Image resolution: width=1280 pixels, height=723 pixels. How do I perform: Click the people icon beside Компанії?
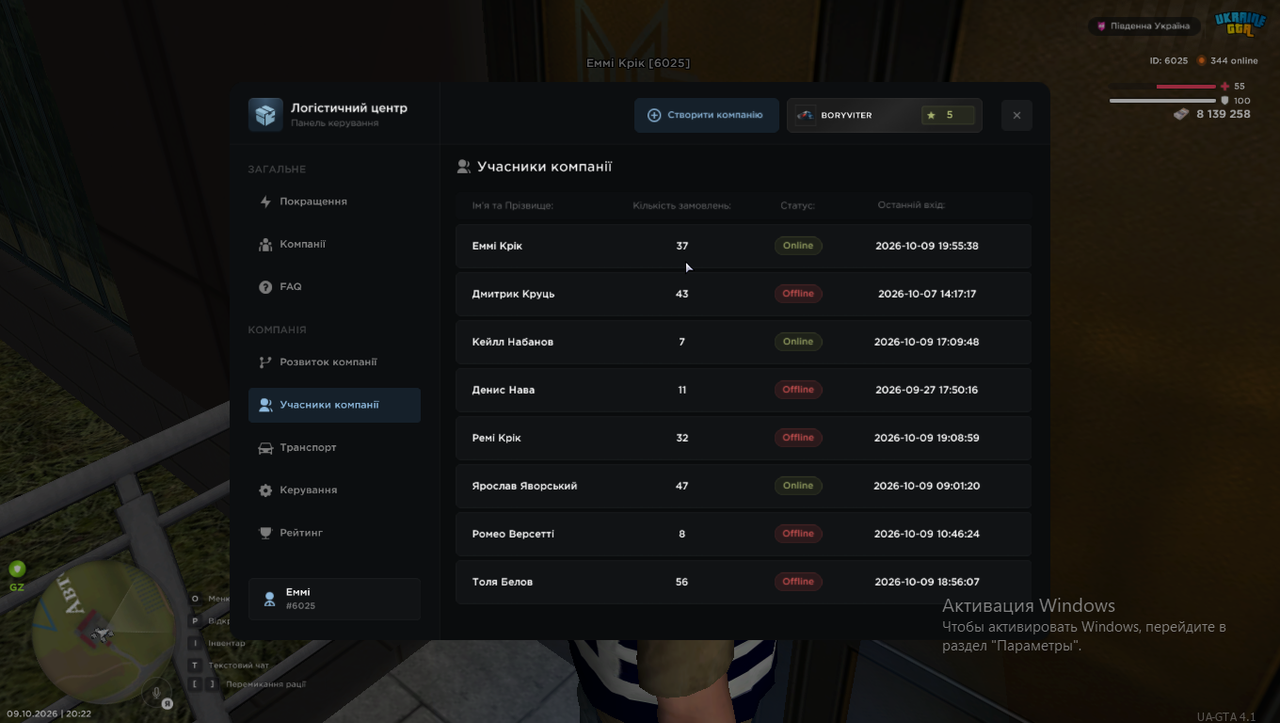(x=265, y=244)
